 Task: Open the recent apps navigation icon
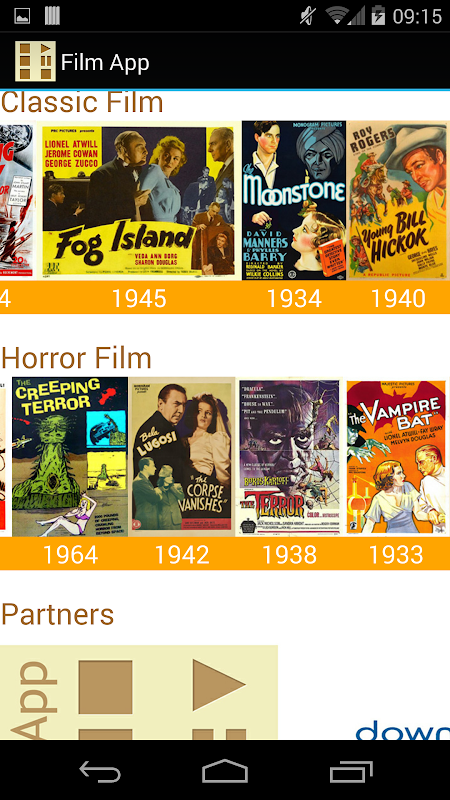(x=351, y=771)
